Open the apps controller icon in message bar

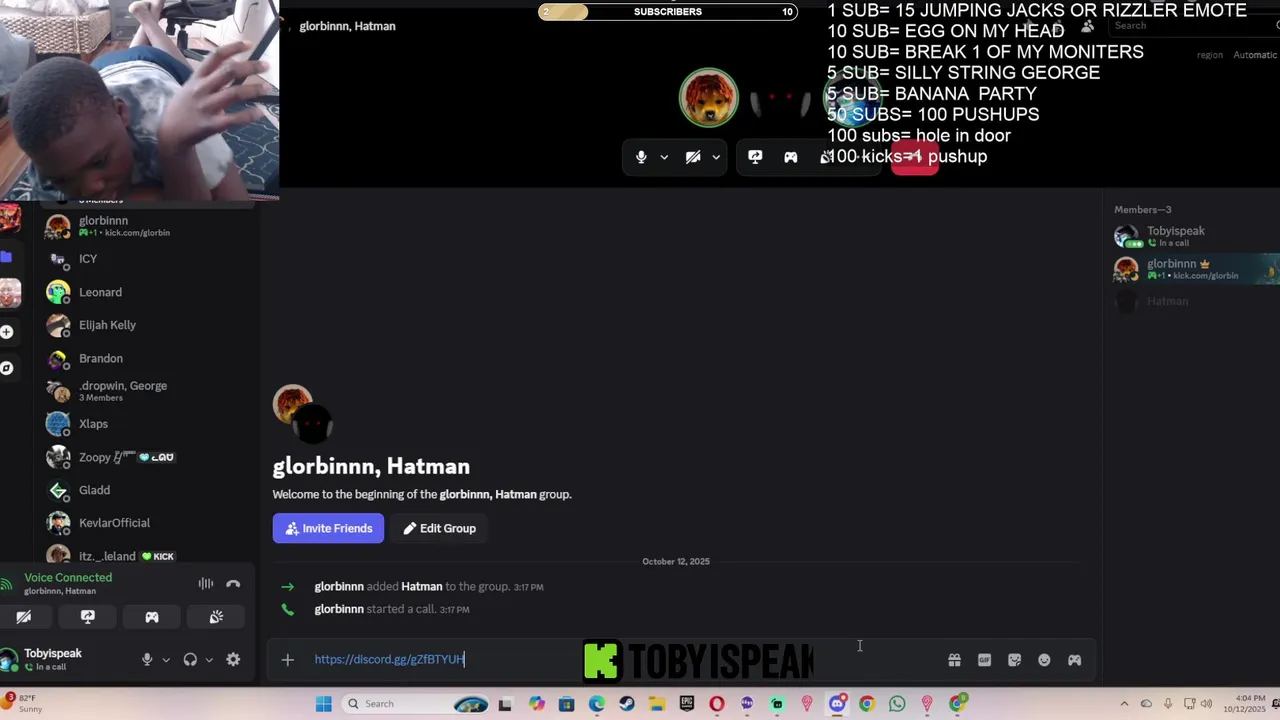[1074, 660]
